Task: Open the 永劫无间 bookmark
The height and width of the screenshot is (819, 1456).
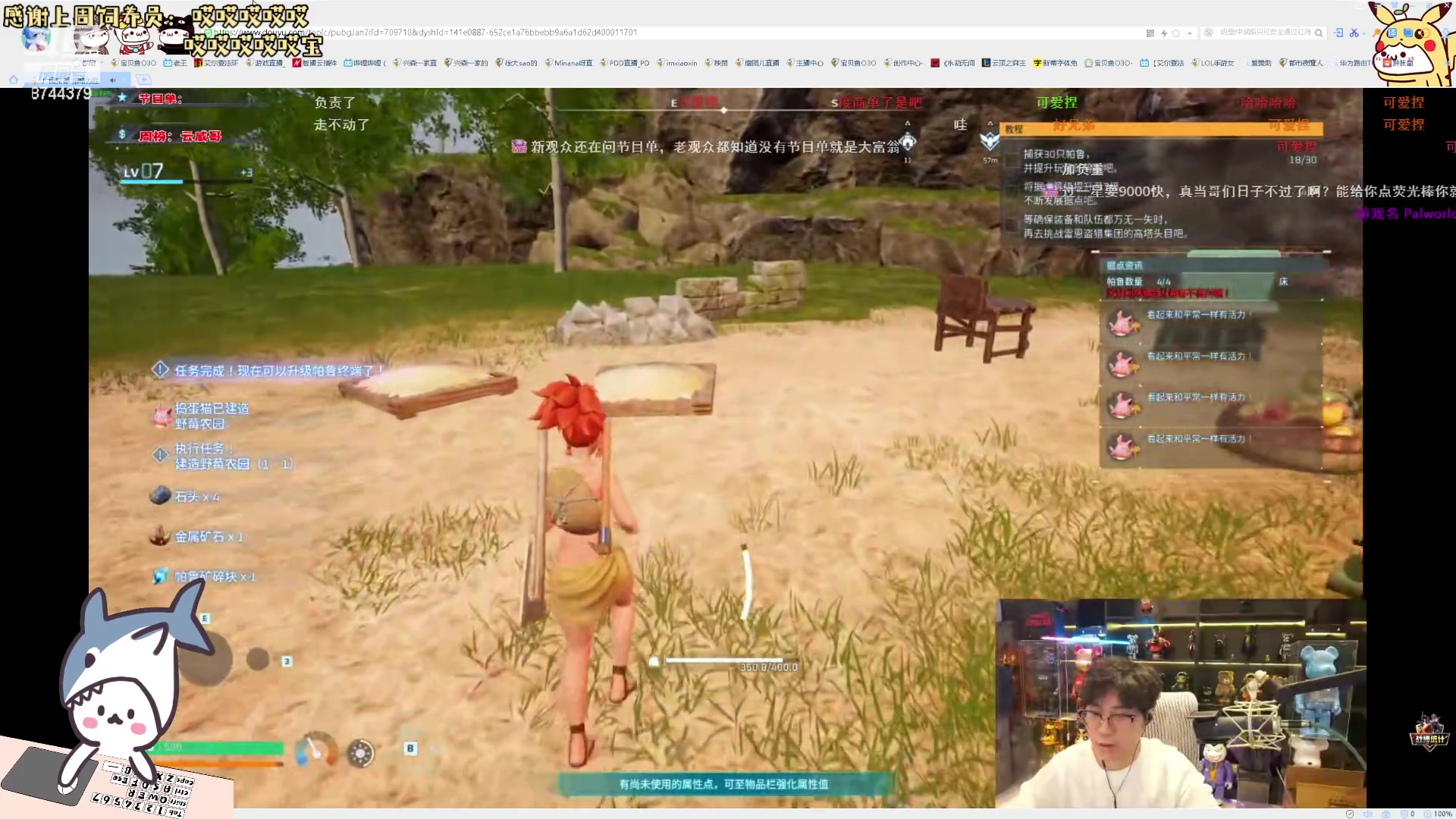Action: tap(953, 63)
